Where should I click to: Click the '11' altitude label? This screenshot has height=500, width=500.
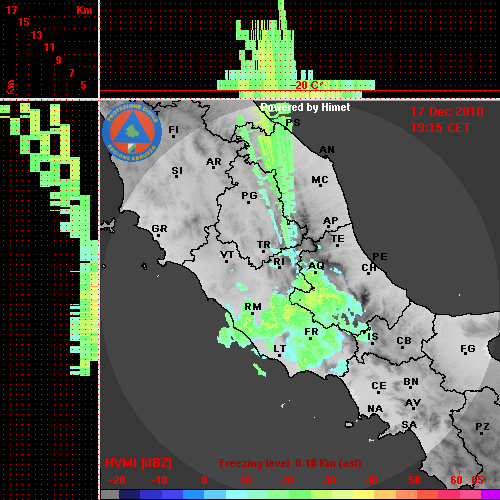click(x=49, y=47)
